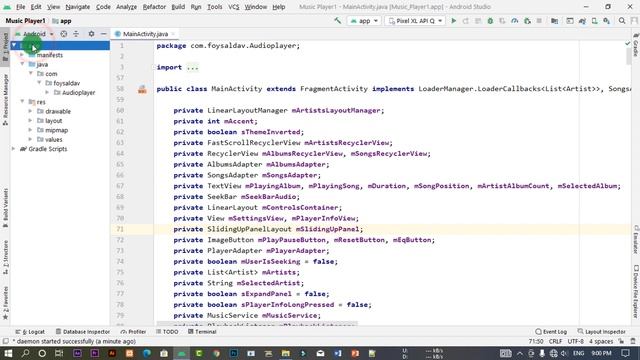This screenshot has height=360, width=640.
Task: Click the override gutter icon on line 58
Action: (142, 89)
